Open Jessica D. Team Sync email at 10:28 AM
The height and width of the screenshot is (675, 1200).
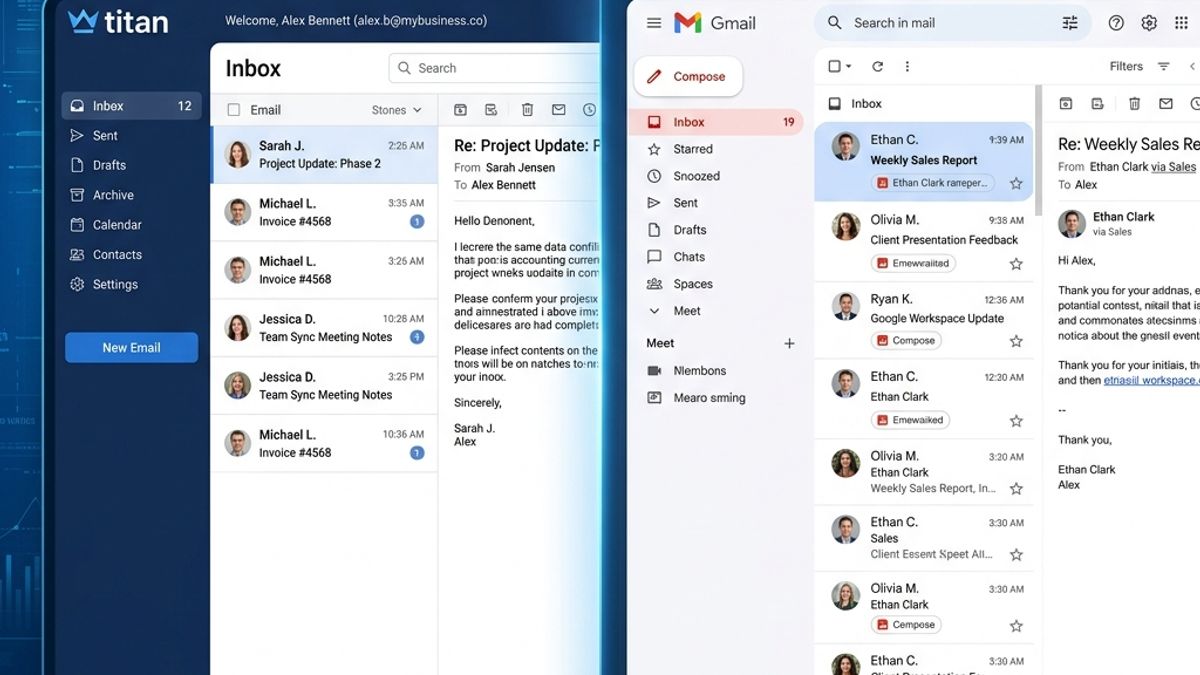(x=324, y=328)
